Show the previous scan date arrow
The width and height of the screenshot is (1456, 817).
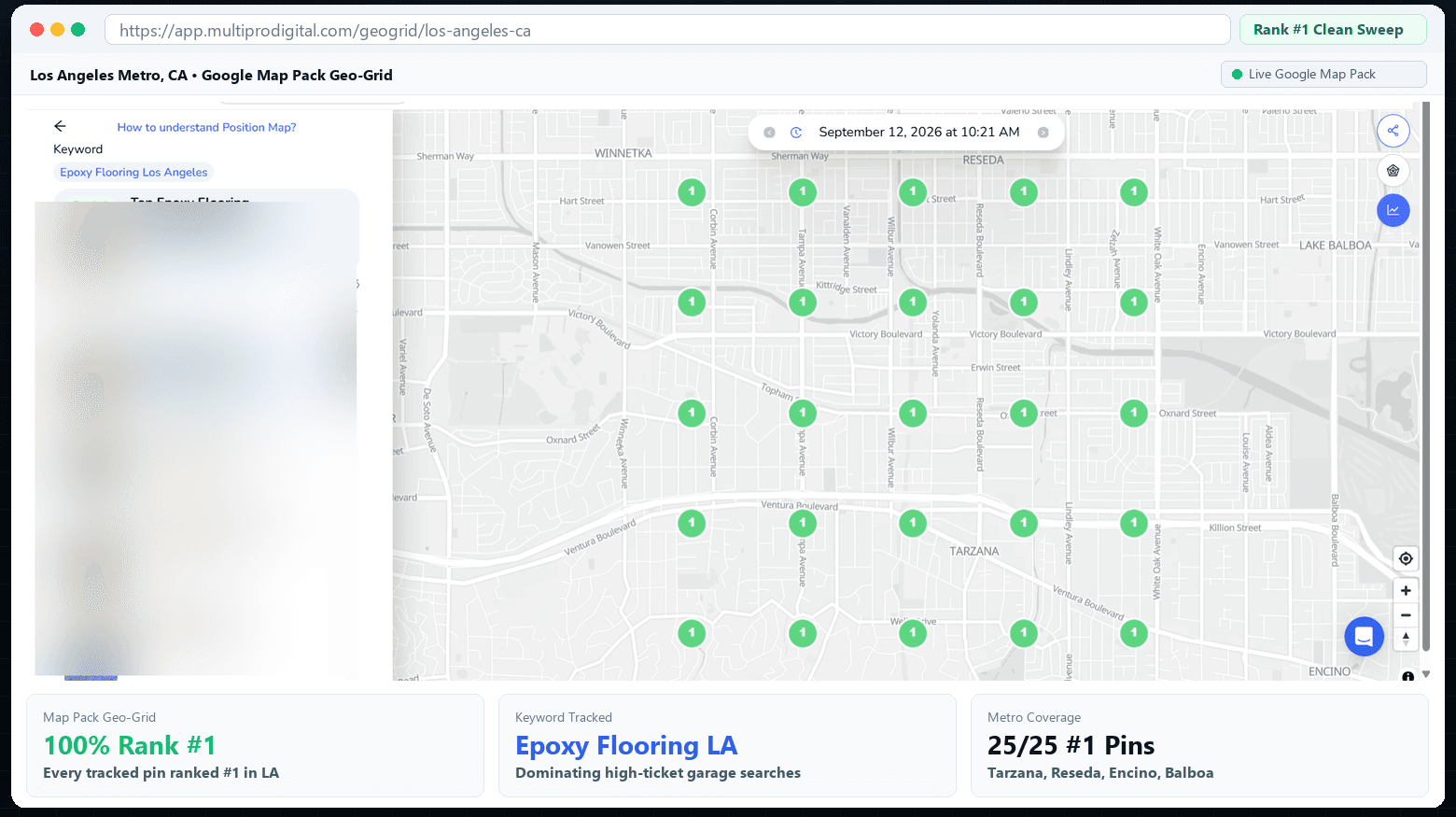769,133
